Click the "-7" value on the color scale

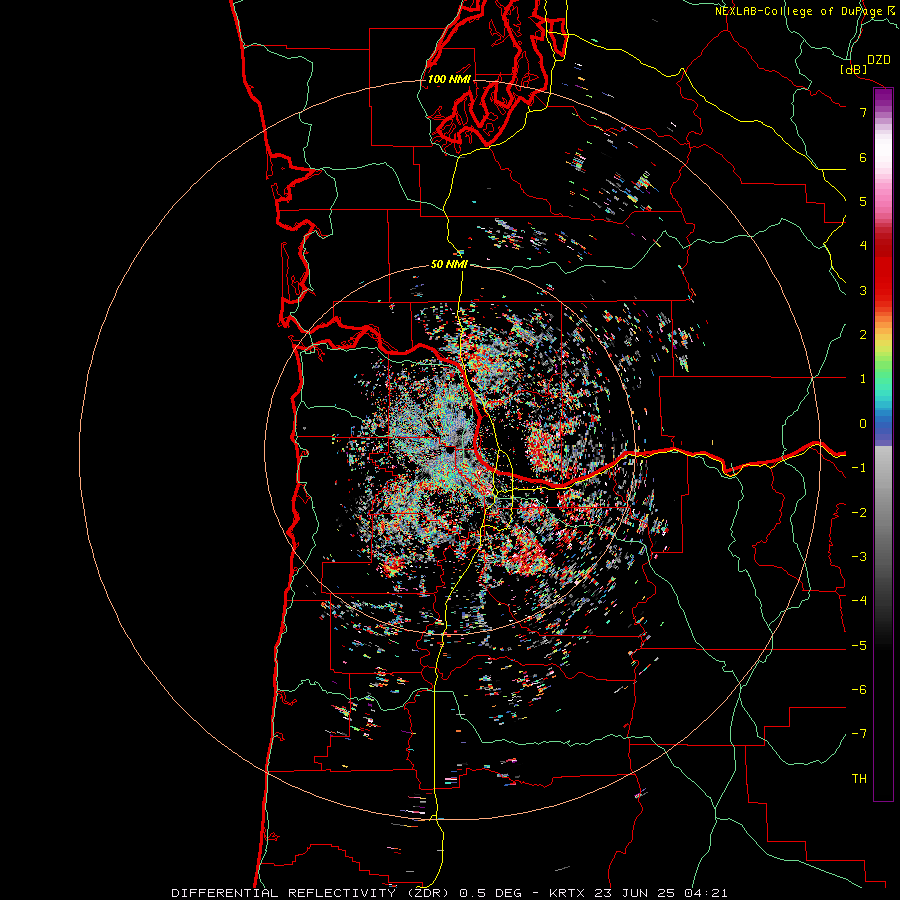pyautogui.click(x=859, y=734)
